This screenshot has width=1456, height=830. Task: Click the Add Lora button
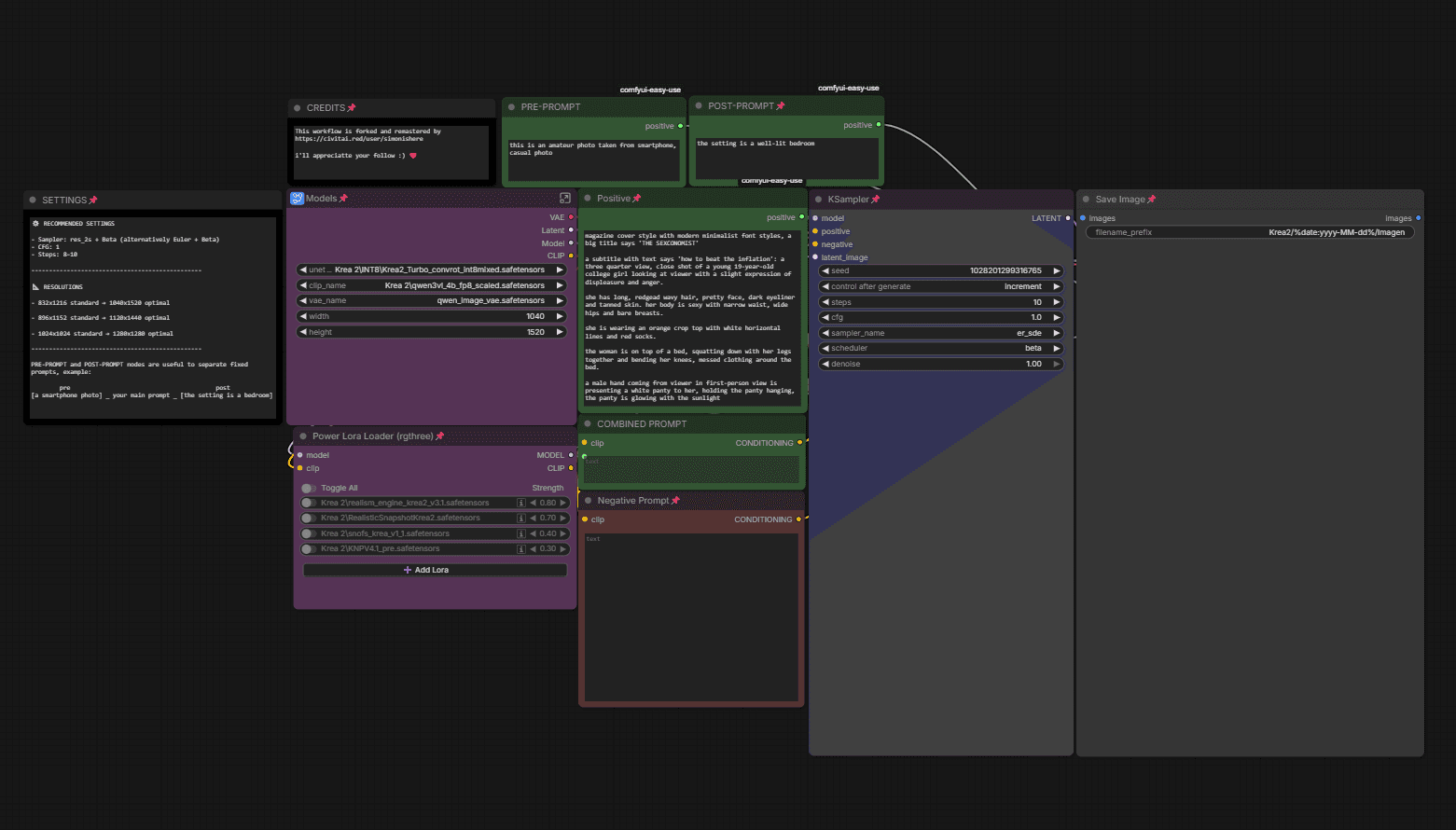(x=435, y=570)
